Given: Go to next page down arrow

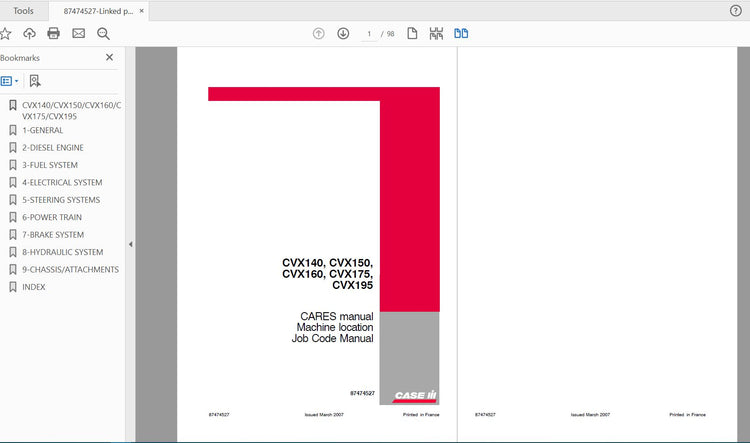Looking at the screenshot, I should [x=343, y=33].
